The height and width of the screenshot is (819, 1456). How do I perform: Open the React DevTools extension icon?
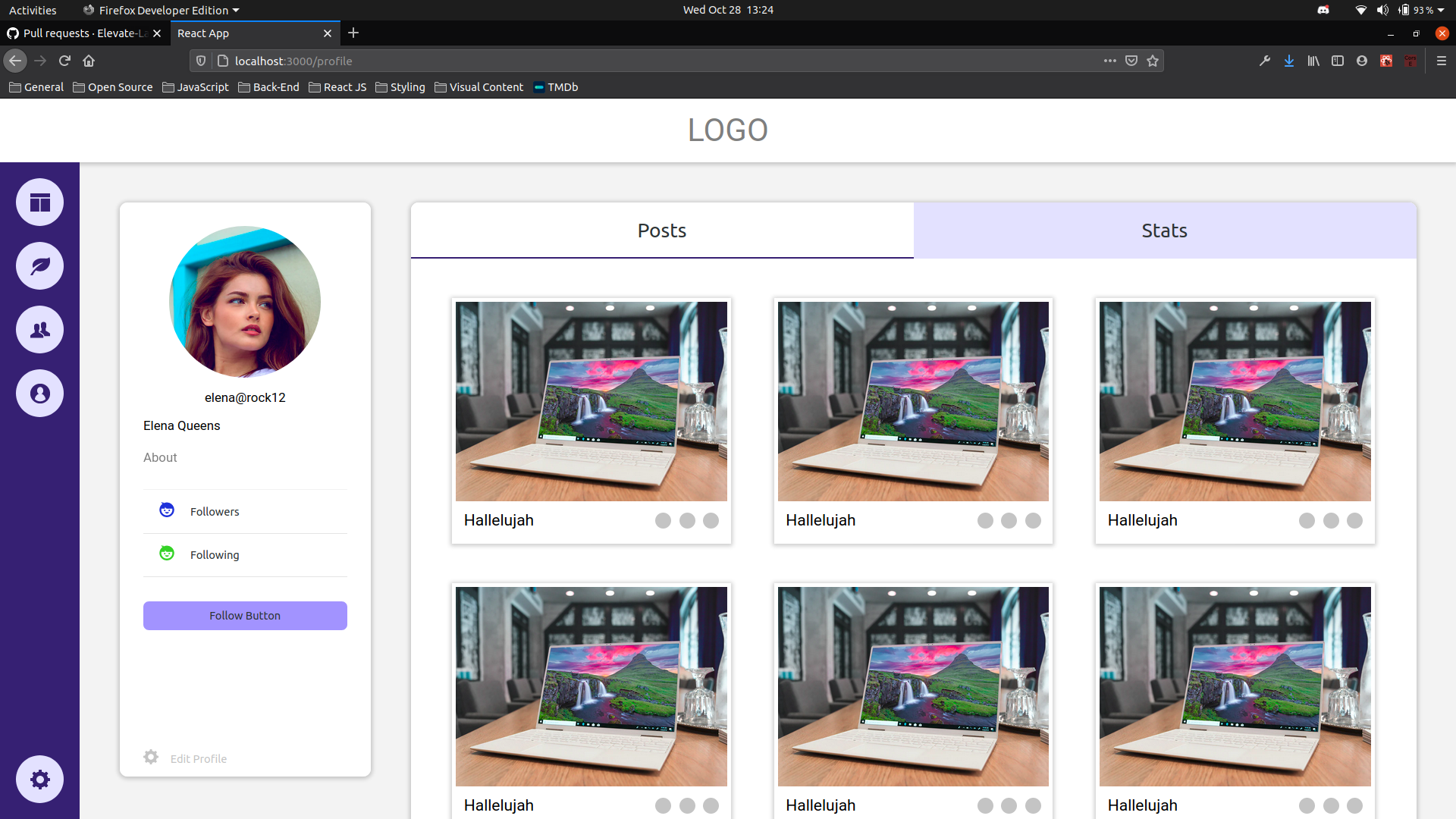coord(1387,61)
